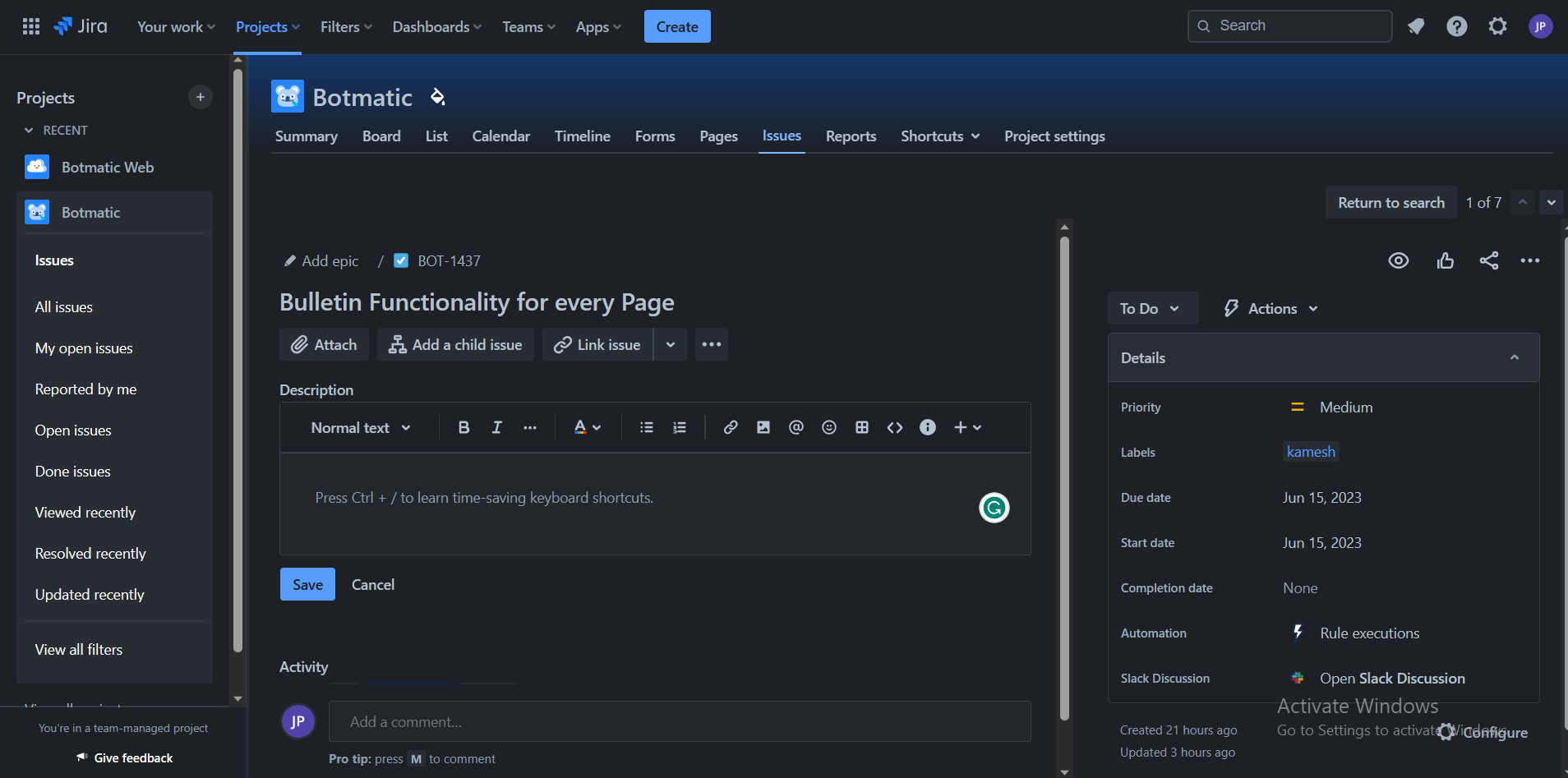Mention a teammate using the @ icon
This screenshot has width=1568, height=778.
(x=796, y=427)
